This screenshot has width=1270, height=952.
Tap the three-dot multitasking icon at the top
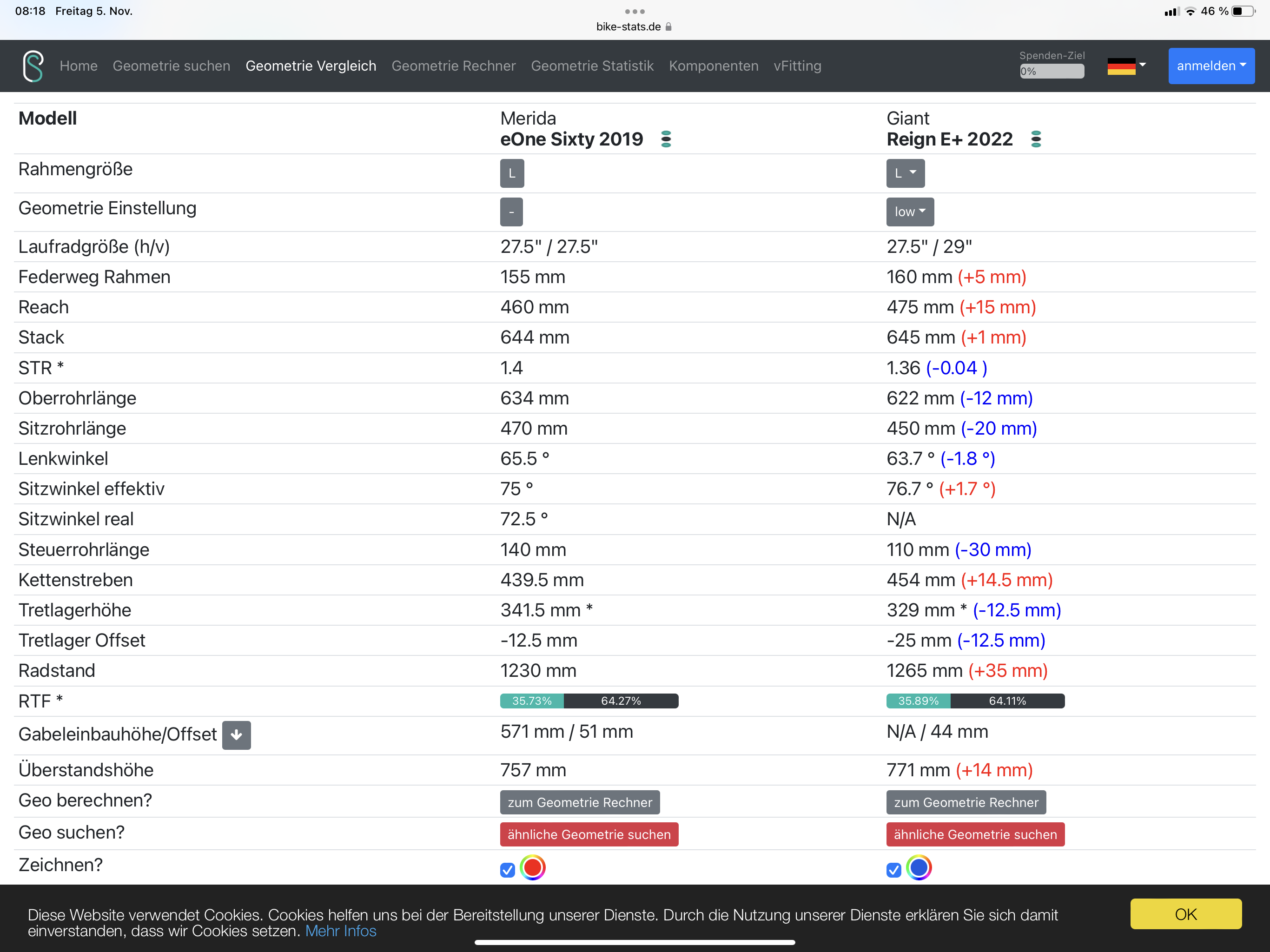635,12
